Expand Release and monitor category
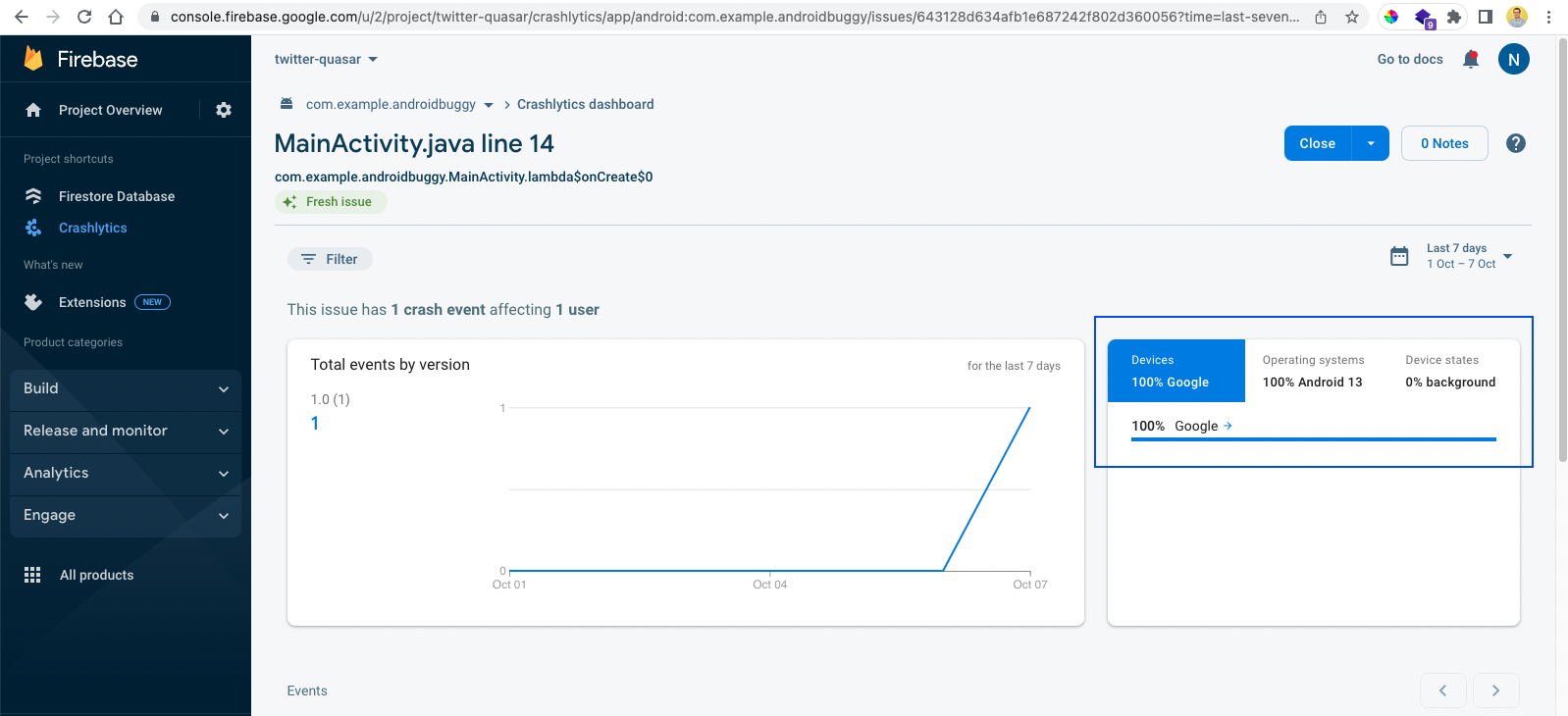Viewport: 1568px width, 716px height. coord(126,431)
